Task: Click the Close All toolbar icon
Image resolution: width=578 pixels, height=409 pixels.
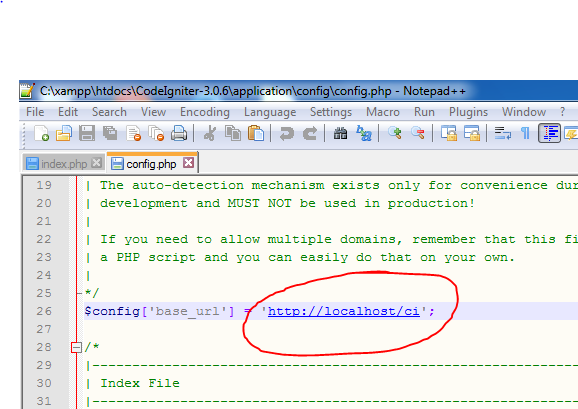Action: click(156, 133)
